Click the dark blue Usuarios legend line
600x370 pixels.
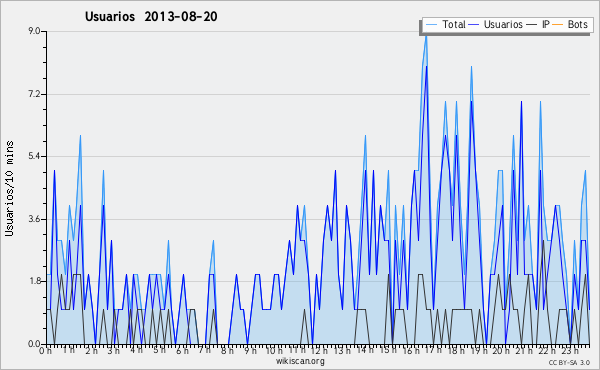[474, 25]
